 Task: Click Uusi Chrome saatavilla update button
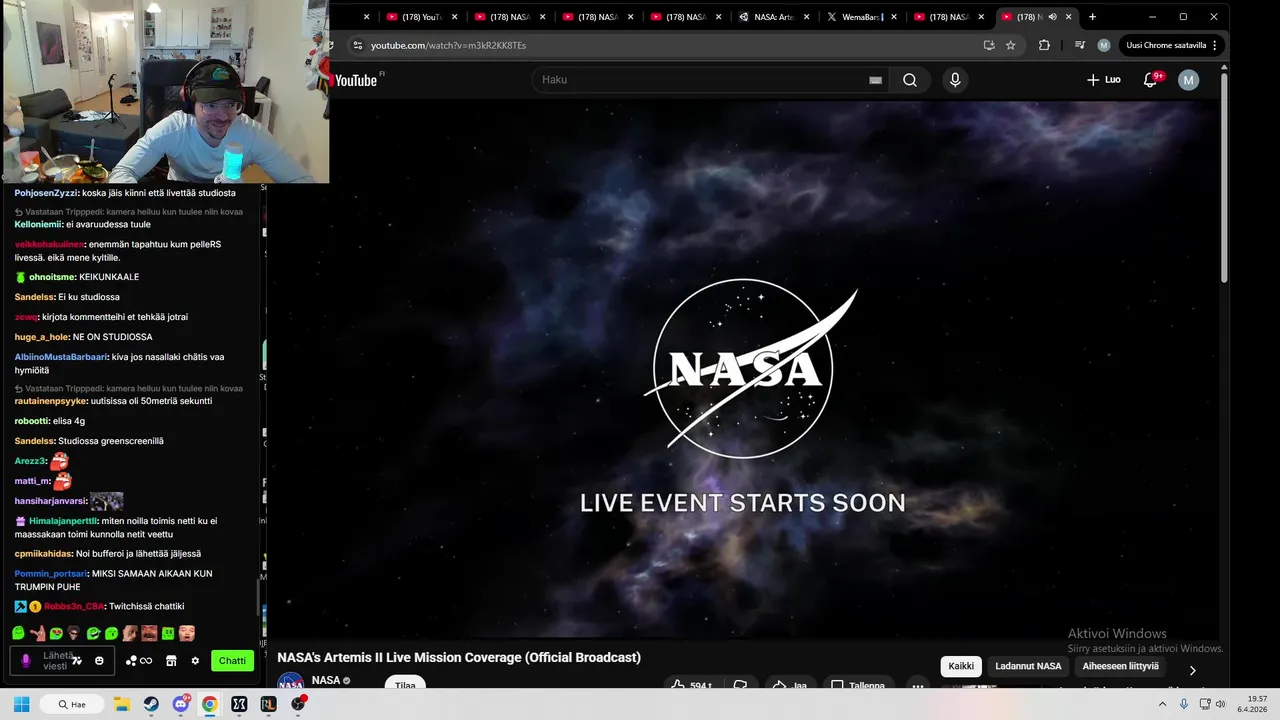tap(1171, 45)
